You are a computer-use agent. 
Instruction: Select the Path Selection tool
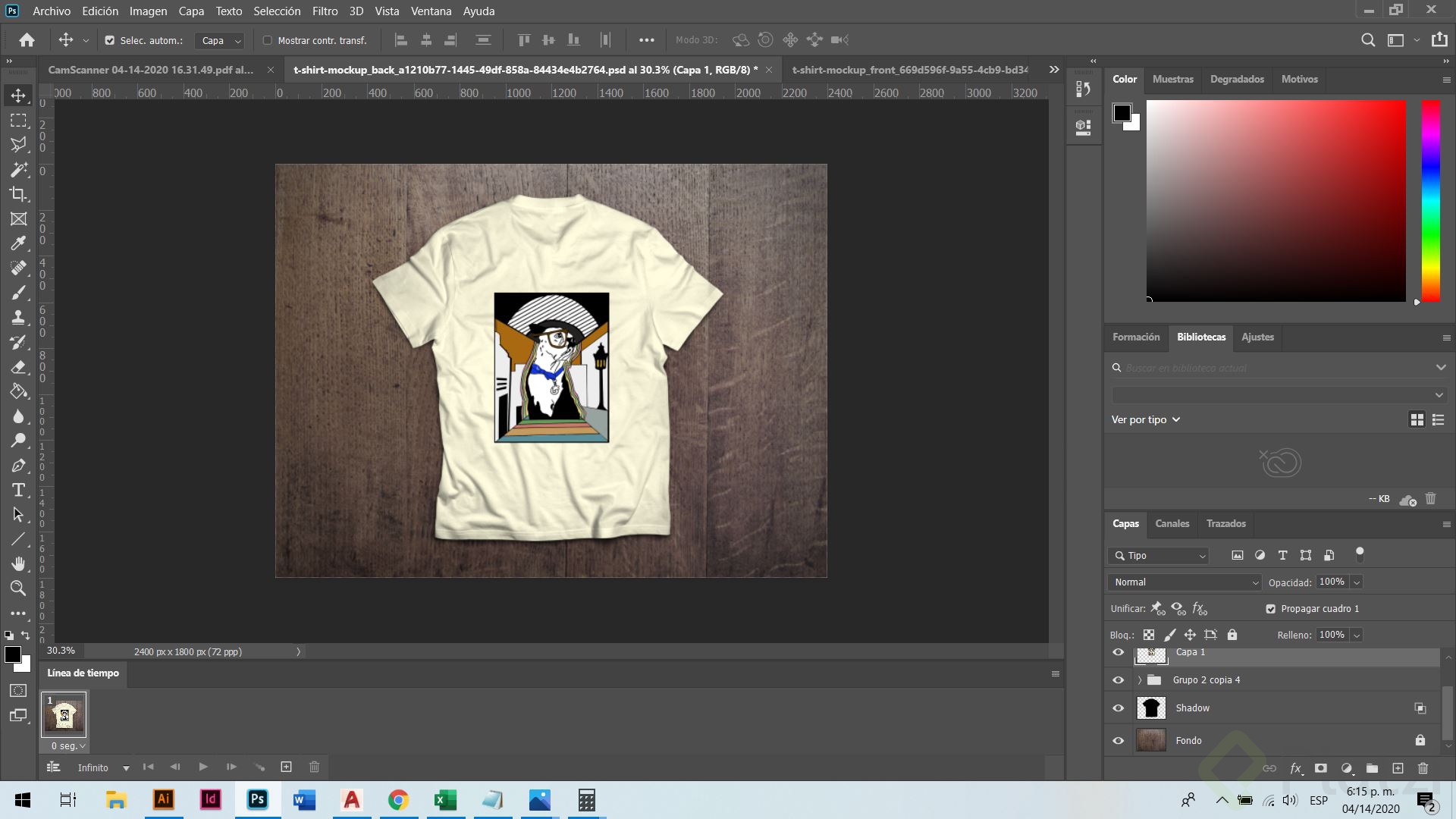coord(18,515)
